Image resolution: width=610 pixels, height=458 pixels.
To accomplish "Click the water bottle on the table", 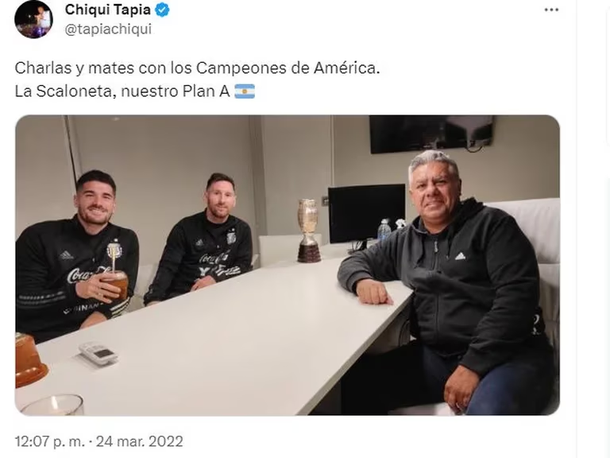I will coord(384,230).
